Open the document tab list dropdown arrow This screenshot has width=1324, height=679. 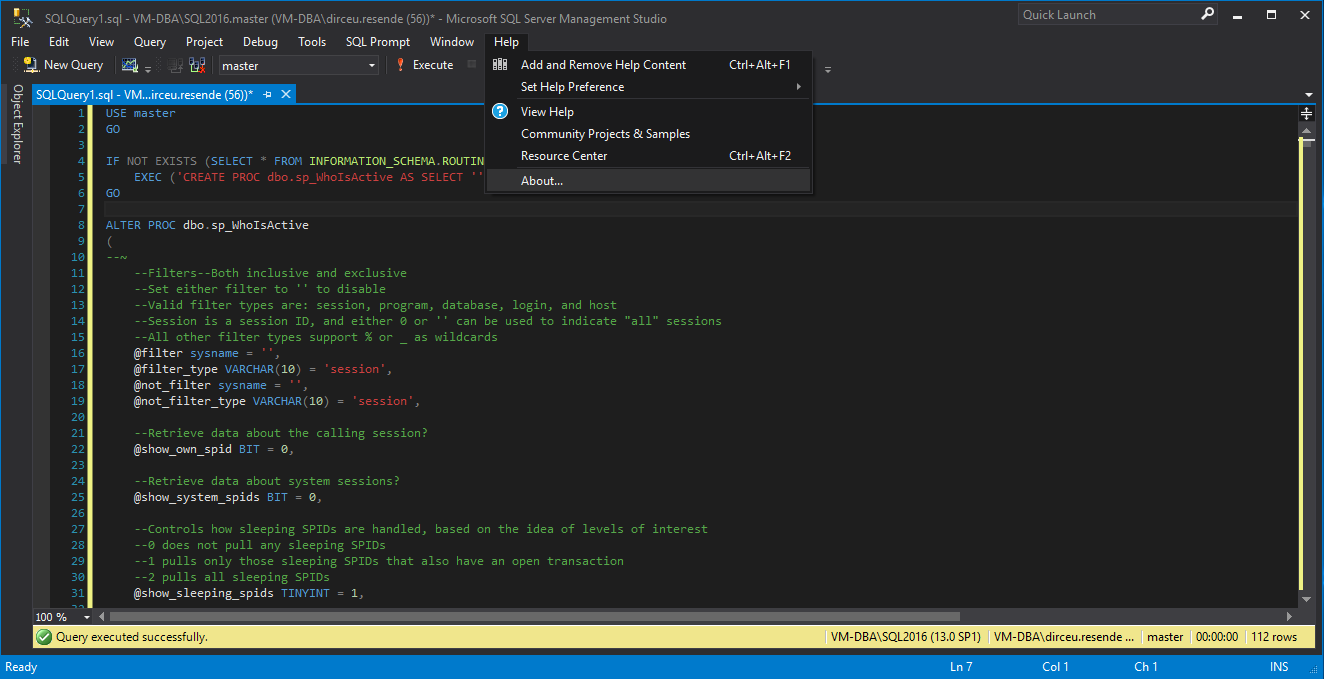(1309, 95)
